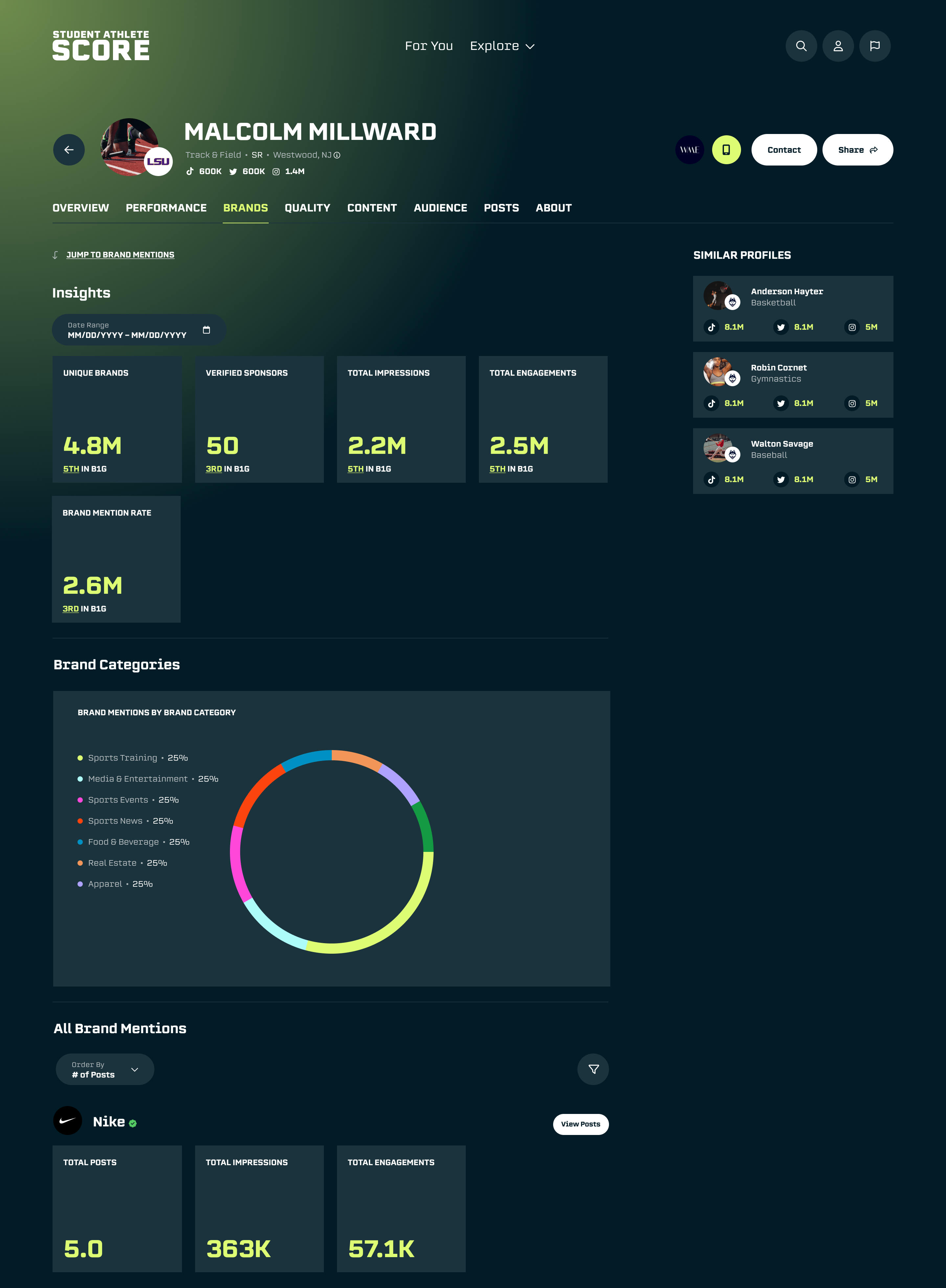Click the Apparel legend color dot
946x1288 pixels.
pos(80,884)
